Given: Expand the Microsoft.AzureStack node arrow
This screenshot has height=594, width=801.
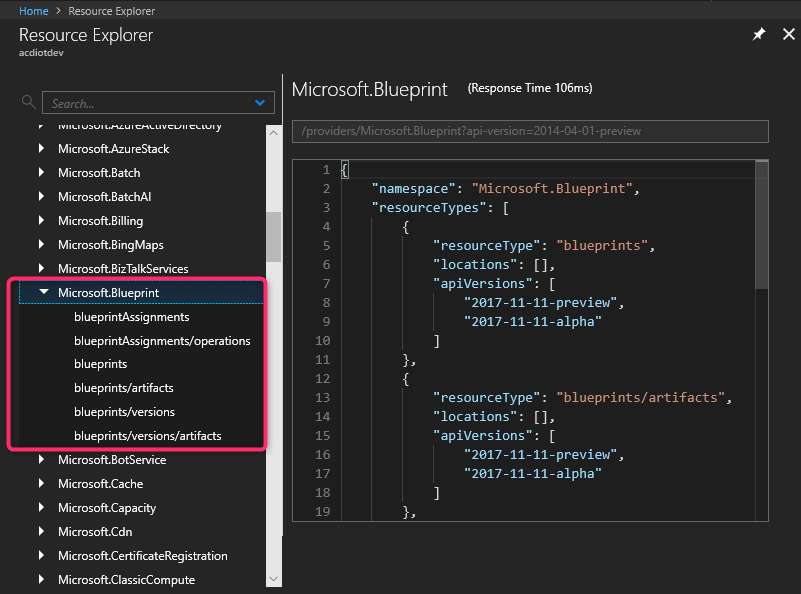Looking at the screenshot, I should click(42, 149).
